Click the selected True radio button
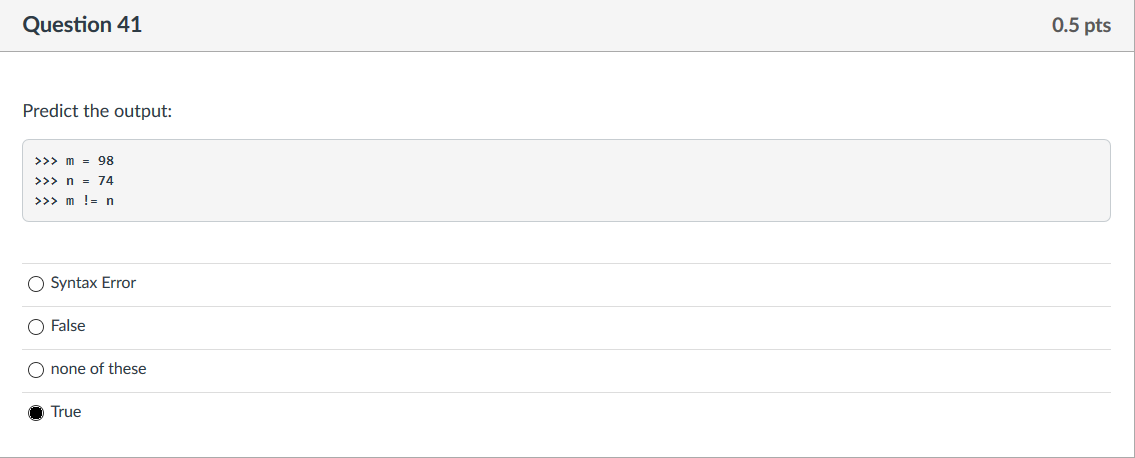Viewport: 1135px width, 458px height. click(x=35, y=412)
